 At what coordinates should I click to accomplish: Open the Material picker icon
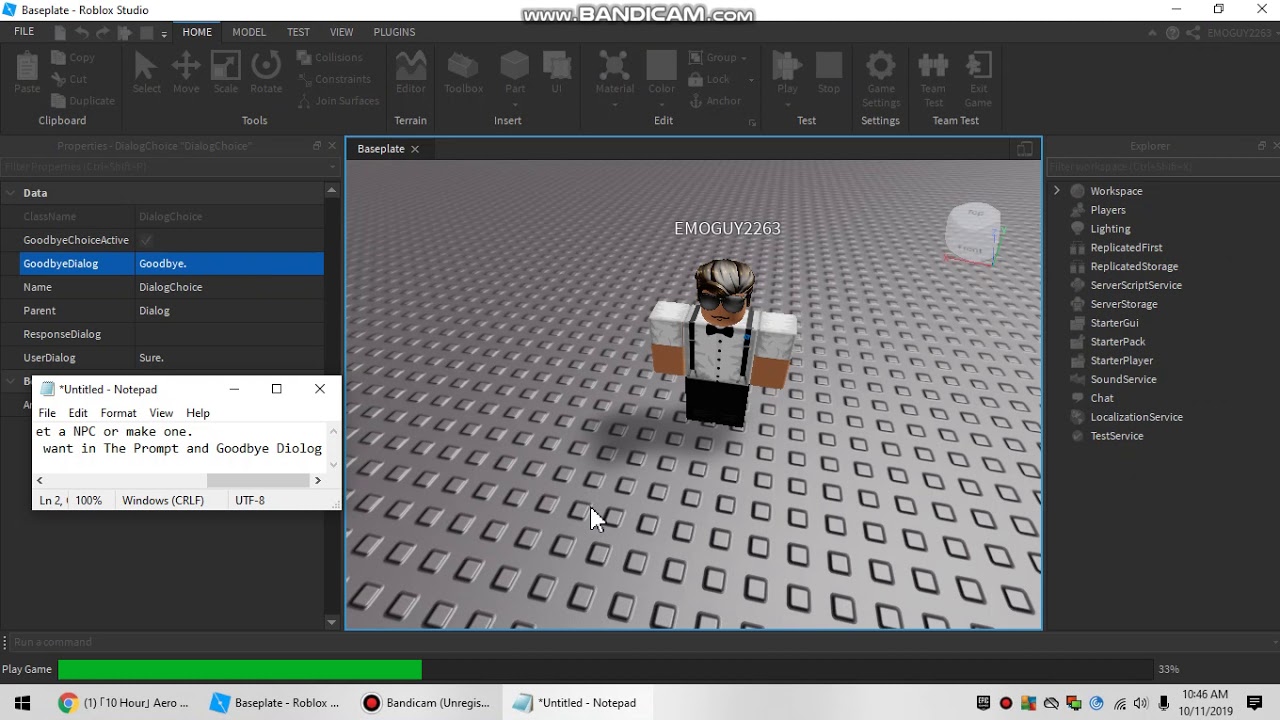pos(615,66)
